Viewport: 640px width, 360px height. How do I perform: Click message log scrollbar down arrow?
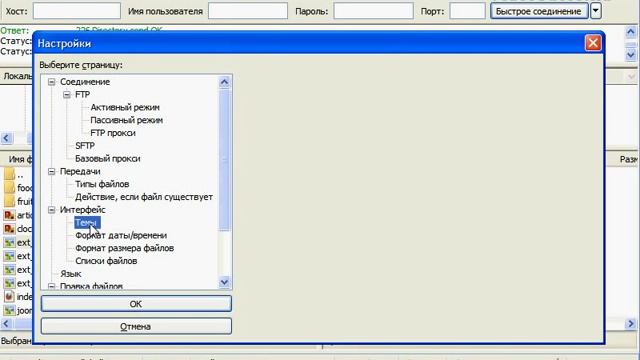pyautogui.click(x=631, y=55)
